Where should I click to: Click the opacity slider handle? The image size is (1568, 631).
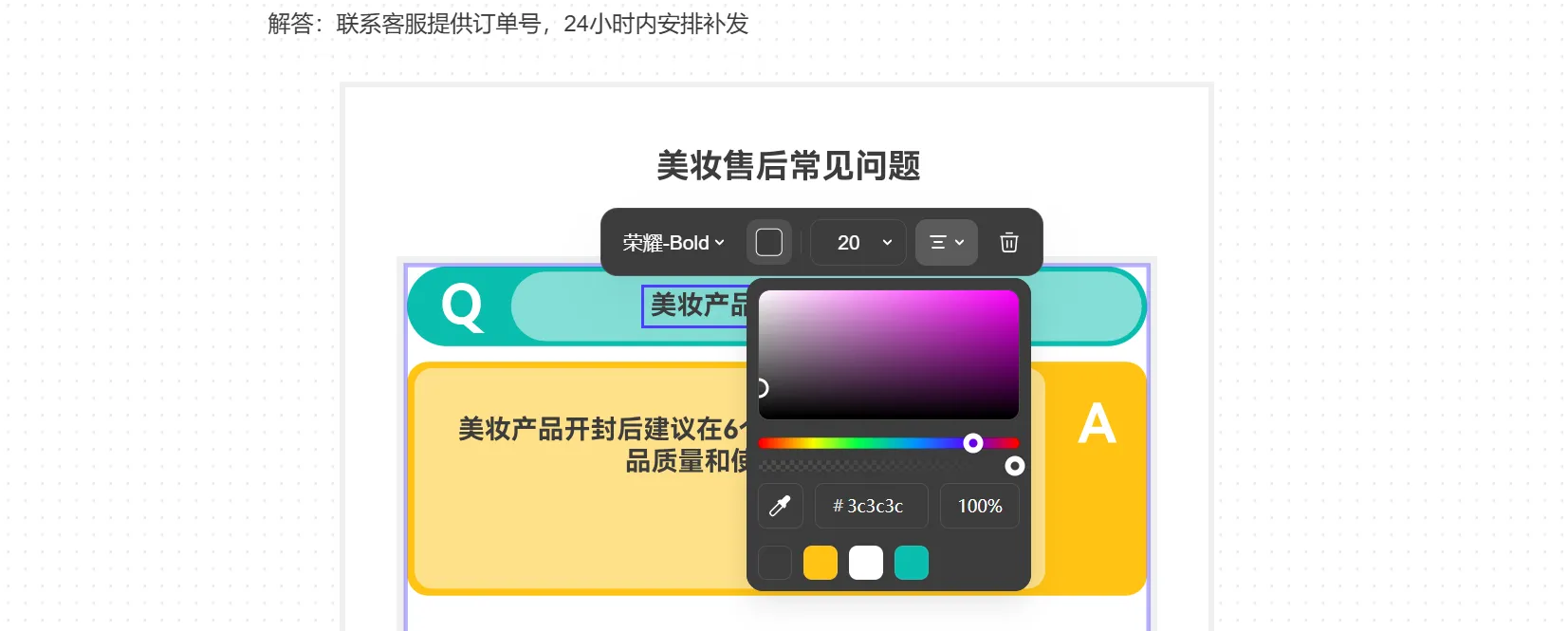coord(1015,466)
